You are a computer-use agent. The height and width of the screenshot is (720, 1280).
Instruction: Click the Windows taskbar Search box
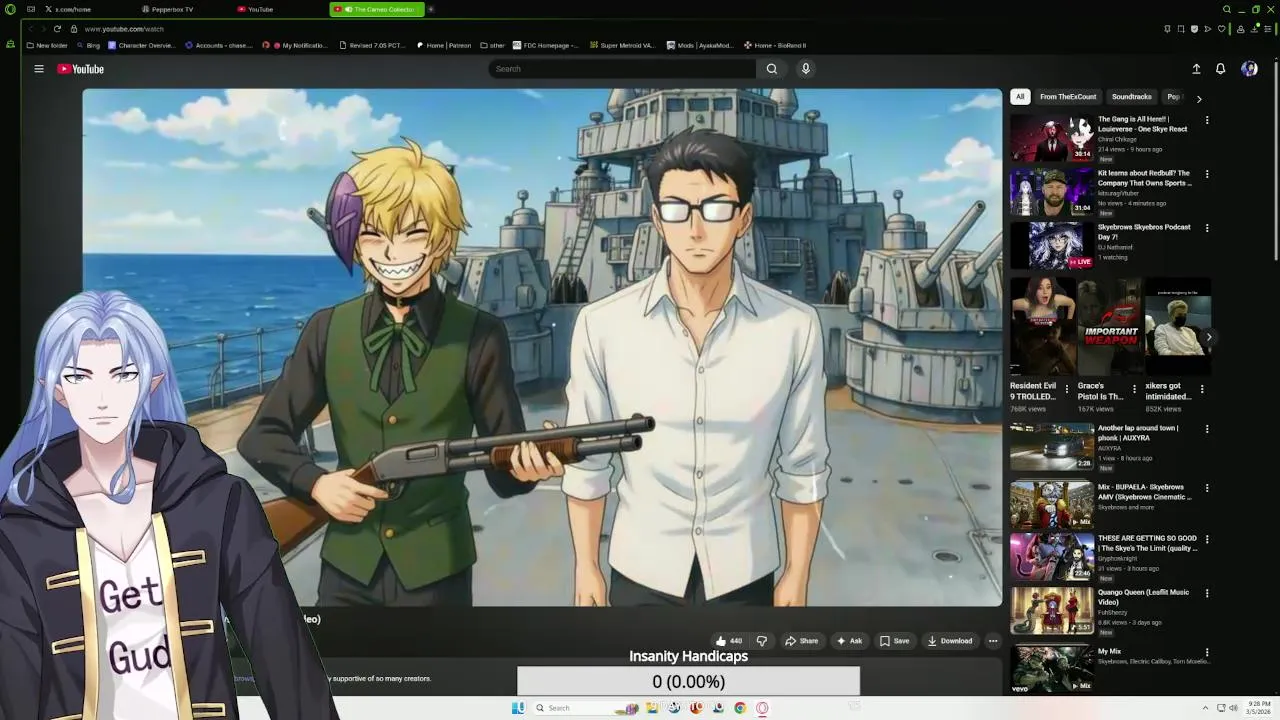coord(585,708)
